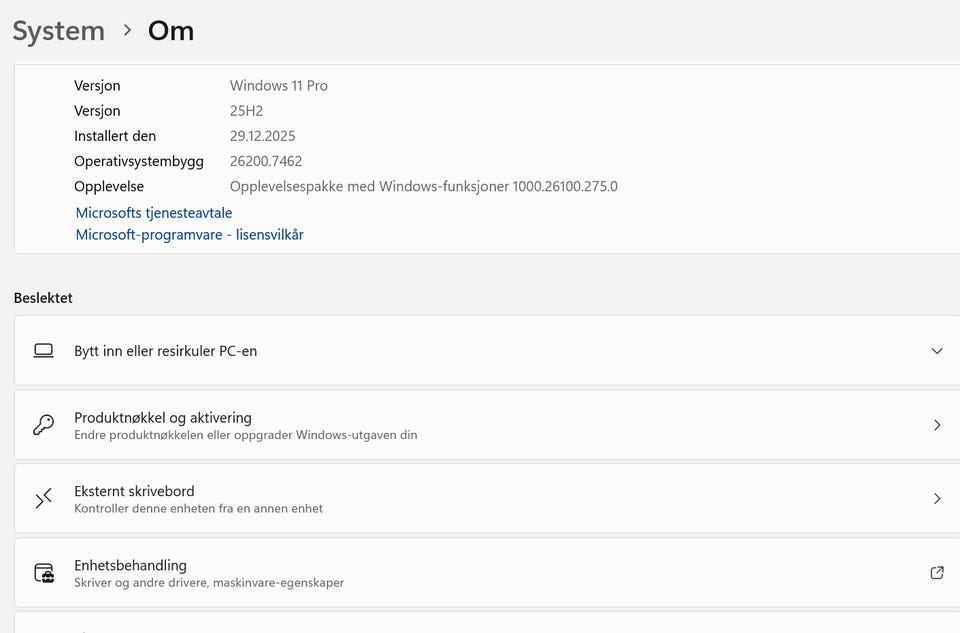Go back to System breadcrumb

pos(58,31)
